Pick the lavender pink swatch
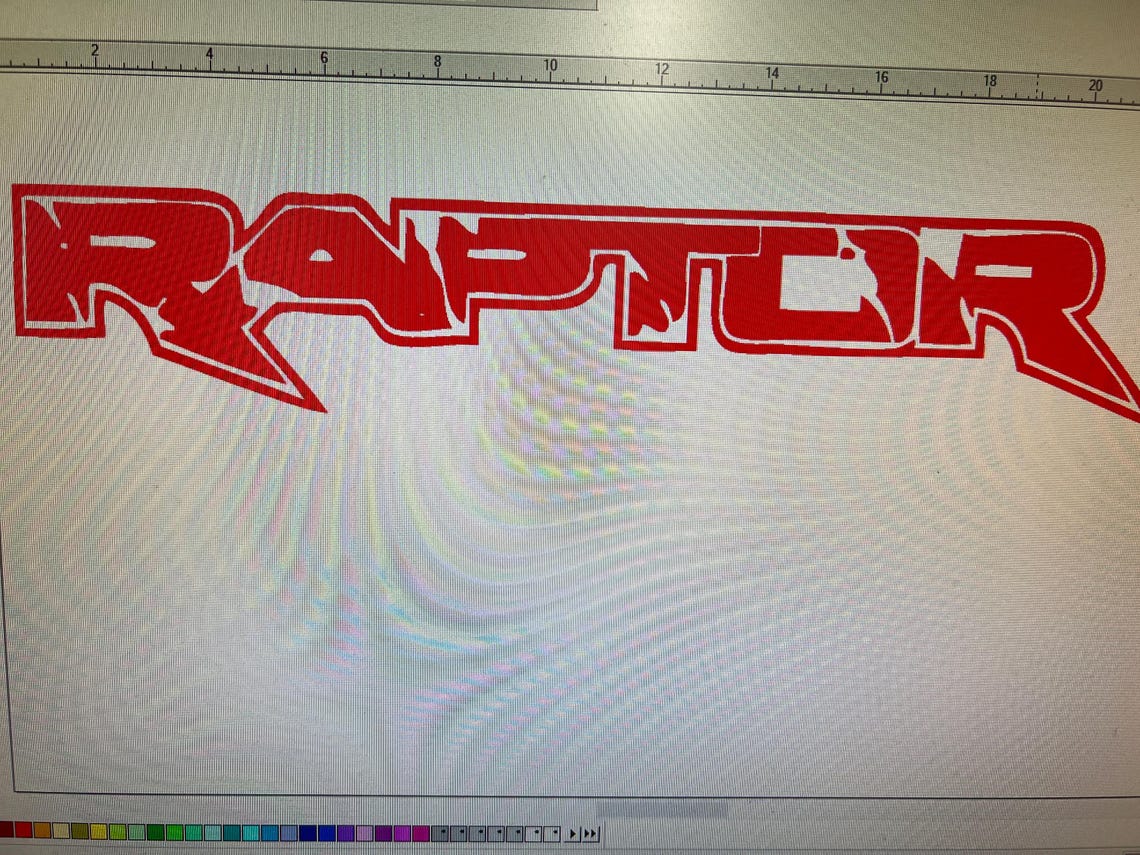The height and width of the screenshot is (855, 1140). (364, 832)
